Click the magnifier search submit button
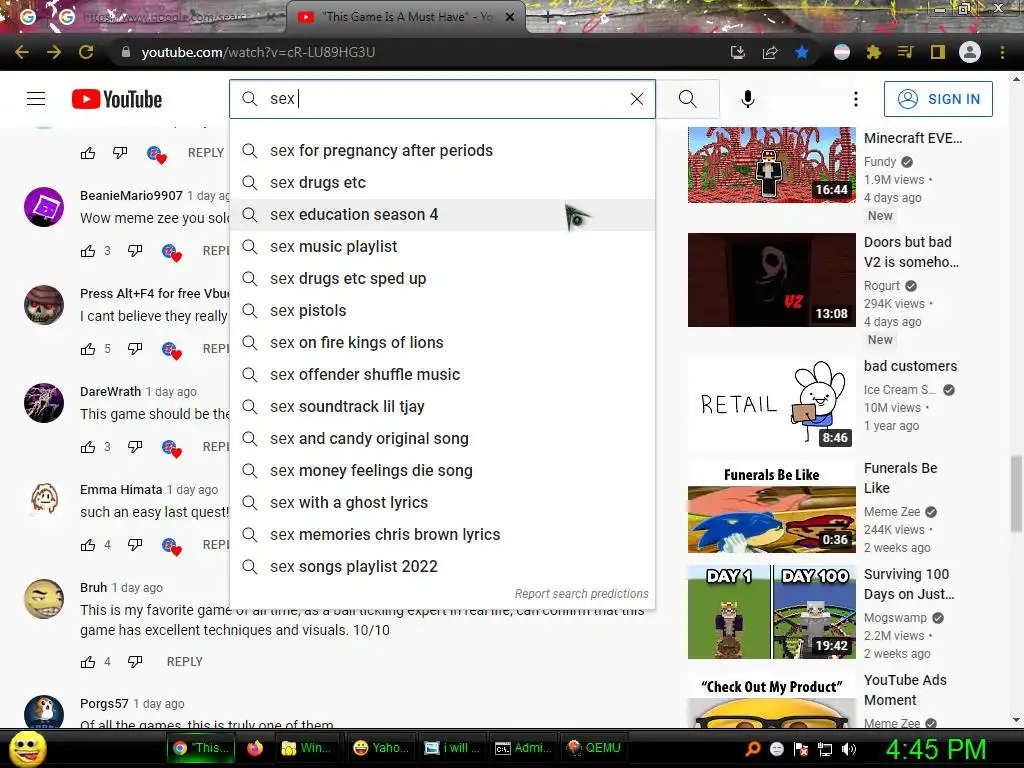1024x768 pixels. tap(688, 99)
